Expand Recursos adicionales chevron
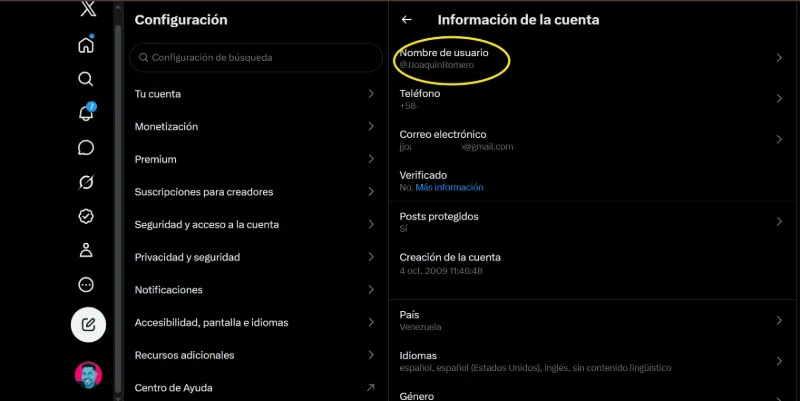The image size is (800, 401). tap(371, 355)
